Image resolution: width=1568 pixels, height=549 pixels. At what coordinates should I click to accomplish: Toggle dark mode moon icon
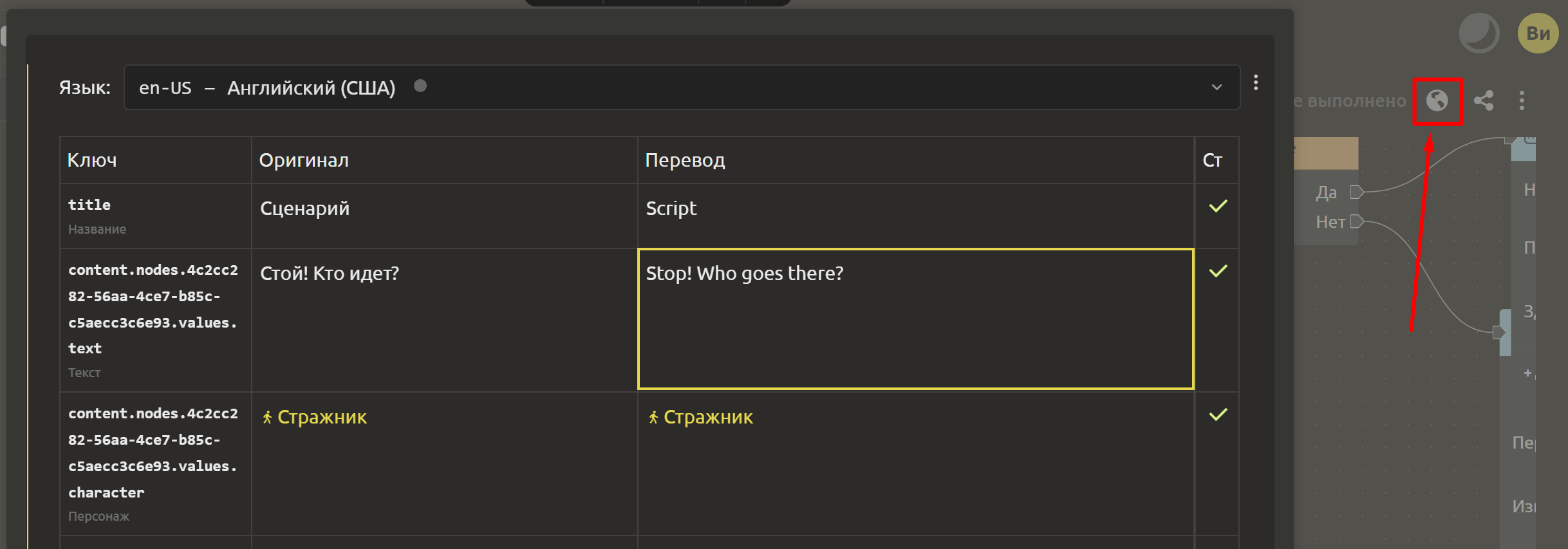point(1479,33)
